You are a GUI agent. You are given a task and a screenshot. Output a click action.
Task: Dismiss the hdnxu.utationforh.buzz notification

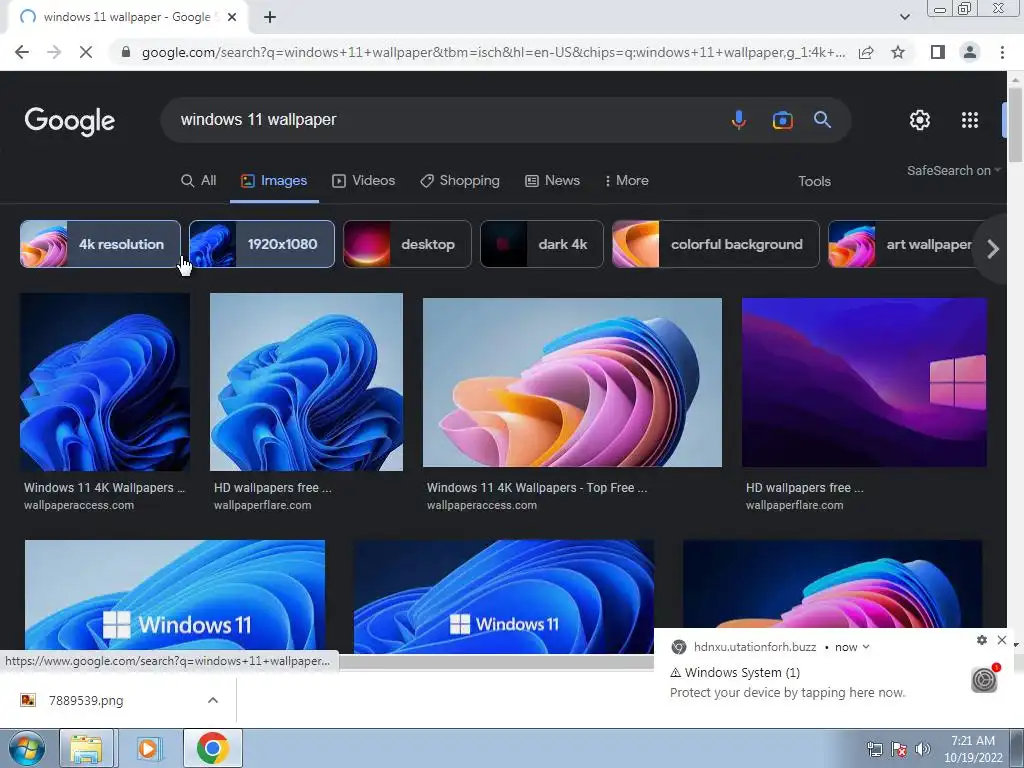[x=1002, y=640]
